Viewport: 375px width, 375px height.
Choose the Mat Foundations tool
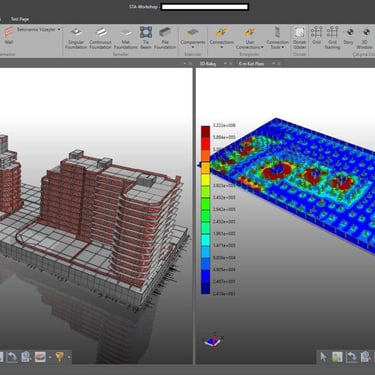[x=126, y=39]
